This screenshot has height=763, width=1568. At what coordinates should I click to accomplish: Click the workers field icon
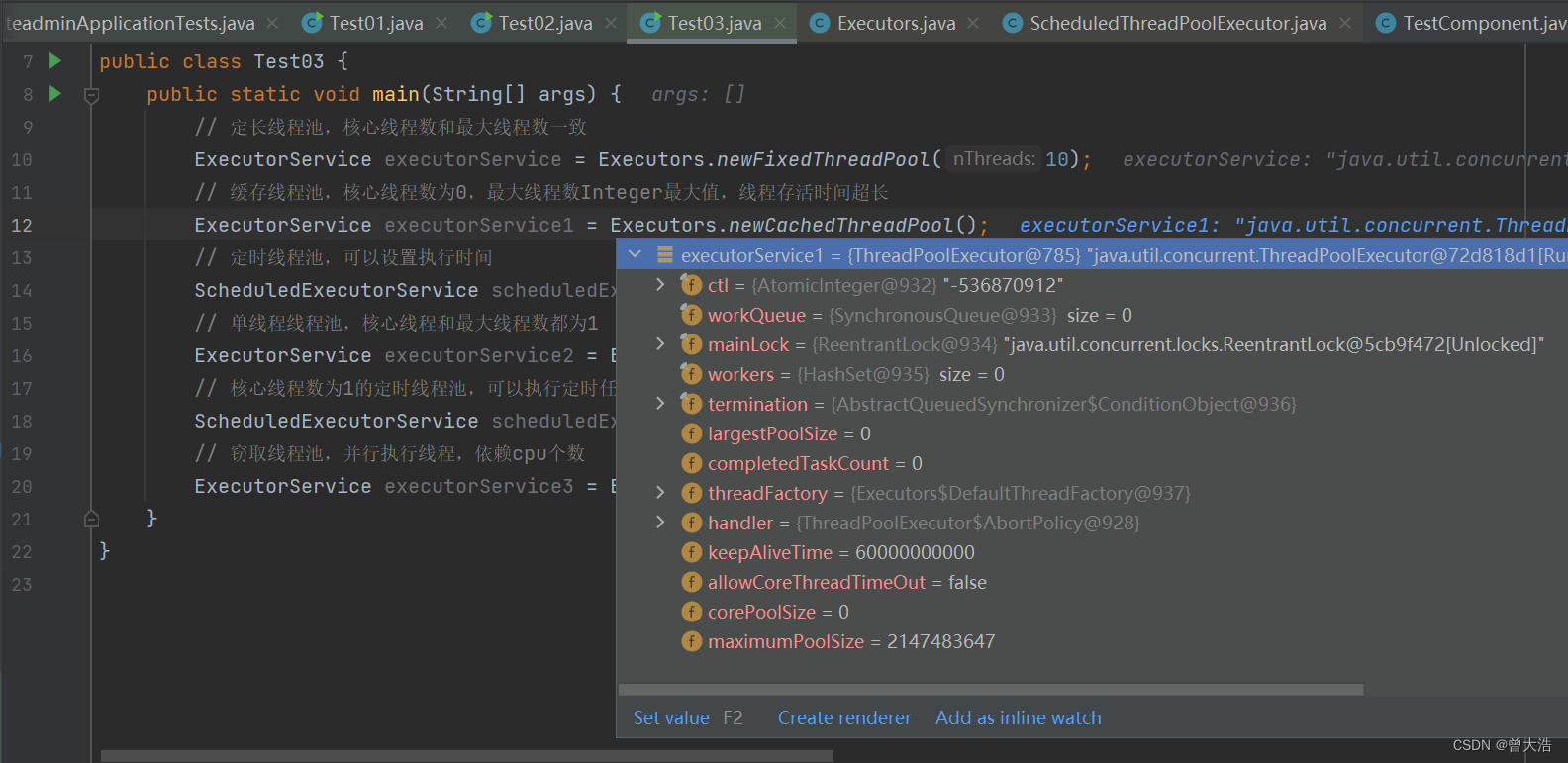[691, 374]
